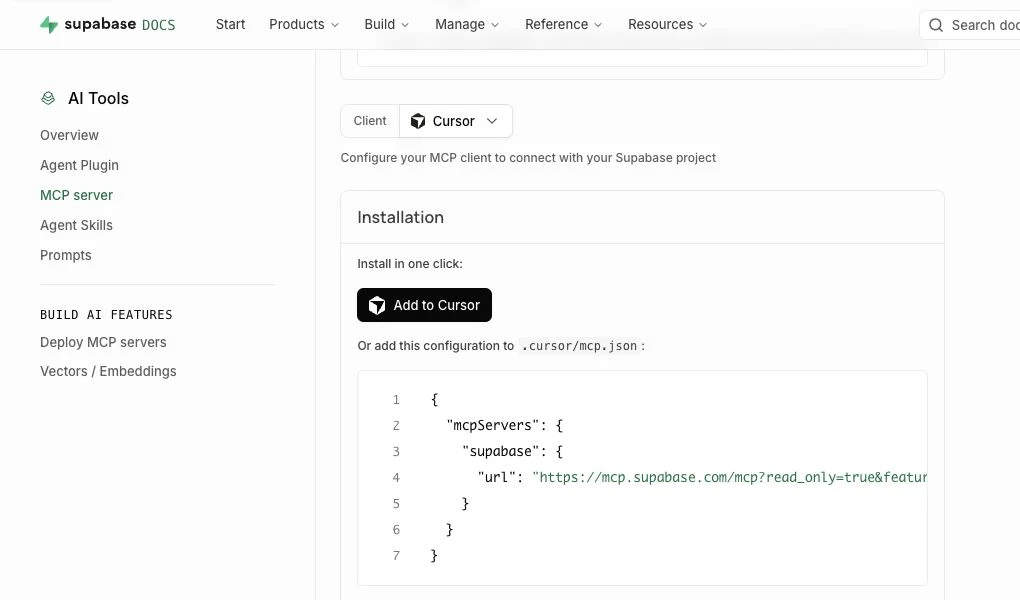
Task: Click the AI Tools heading
Action: (x=98, y=98)
